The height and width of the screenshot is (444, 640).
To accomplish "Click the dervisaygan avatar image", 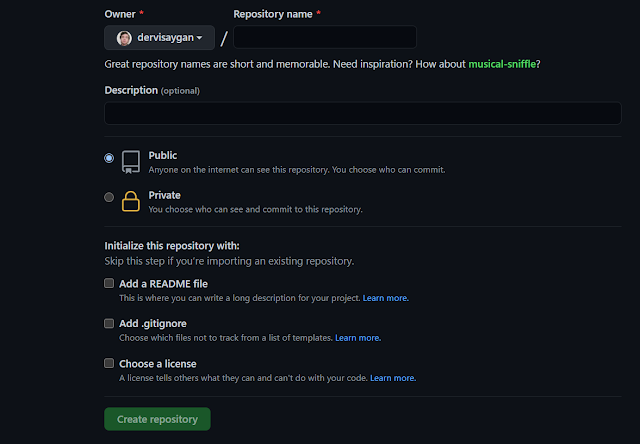I will 124,38.
